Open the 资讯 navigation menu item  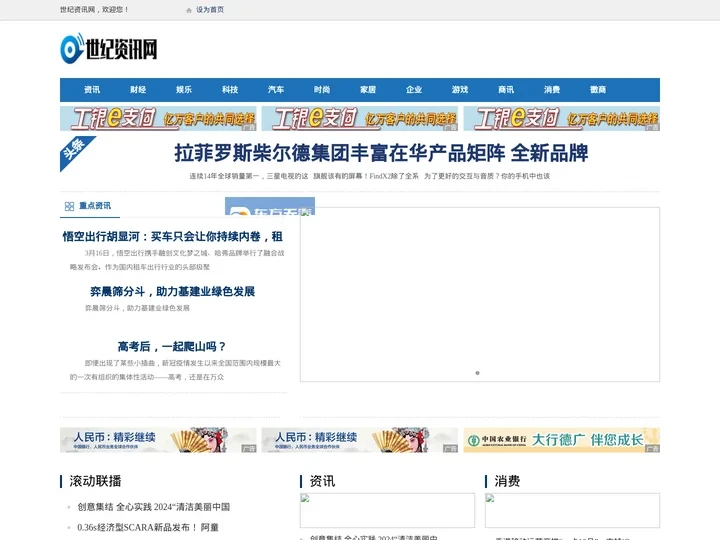pyautogui.click(x=92, y=90)
